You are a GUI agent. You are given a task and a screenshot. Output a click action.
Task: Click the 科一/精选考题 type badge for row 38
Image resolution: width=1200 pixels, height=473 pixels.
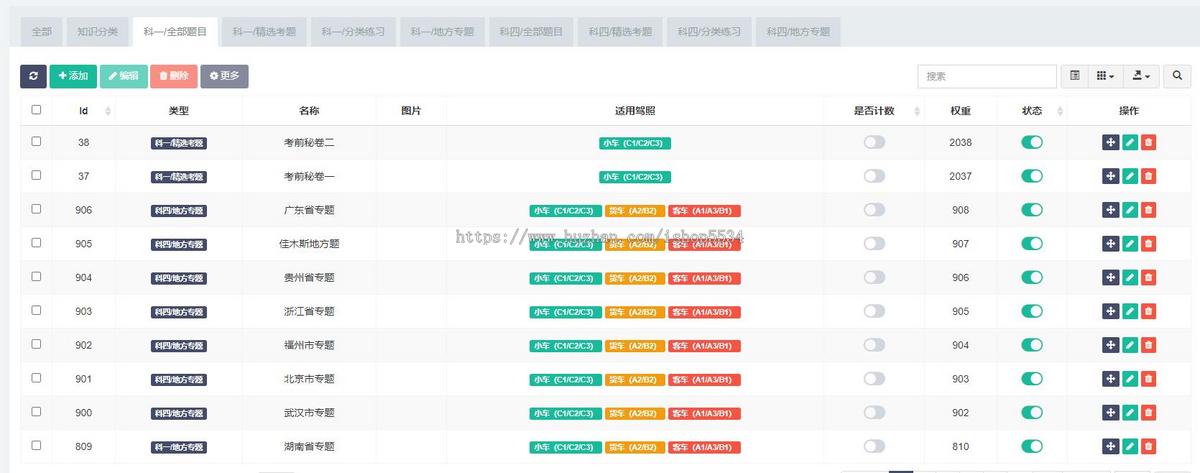(179, 143)
